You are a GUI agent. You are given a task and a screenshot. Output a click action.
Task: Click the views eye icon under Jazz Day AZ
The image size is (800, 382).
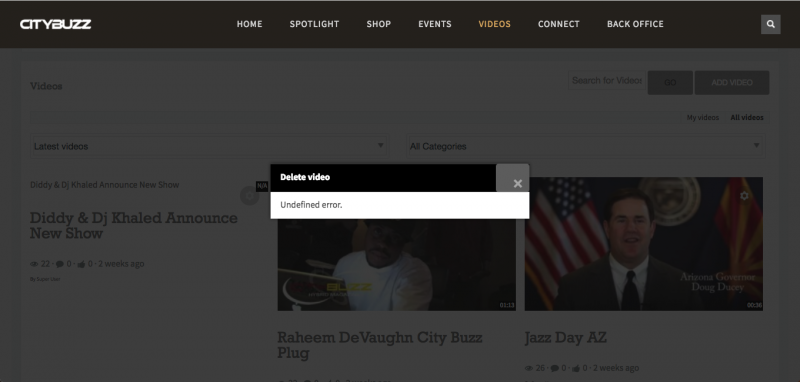point(529,368)
